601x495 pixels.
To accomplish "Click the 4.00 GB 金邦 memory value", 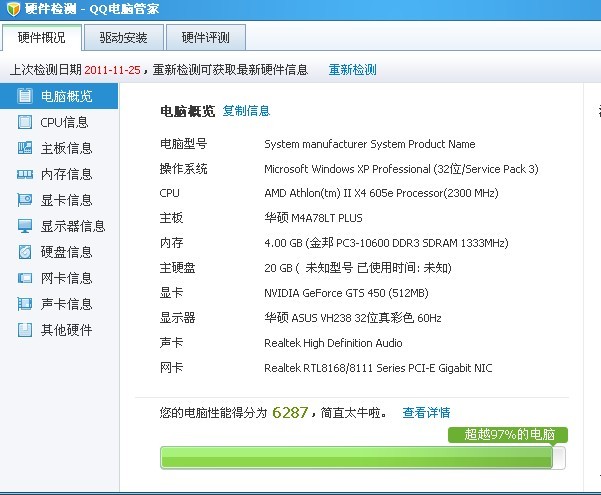I will point(386,243).
